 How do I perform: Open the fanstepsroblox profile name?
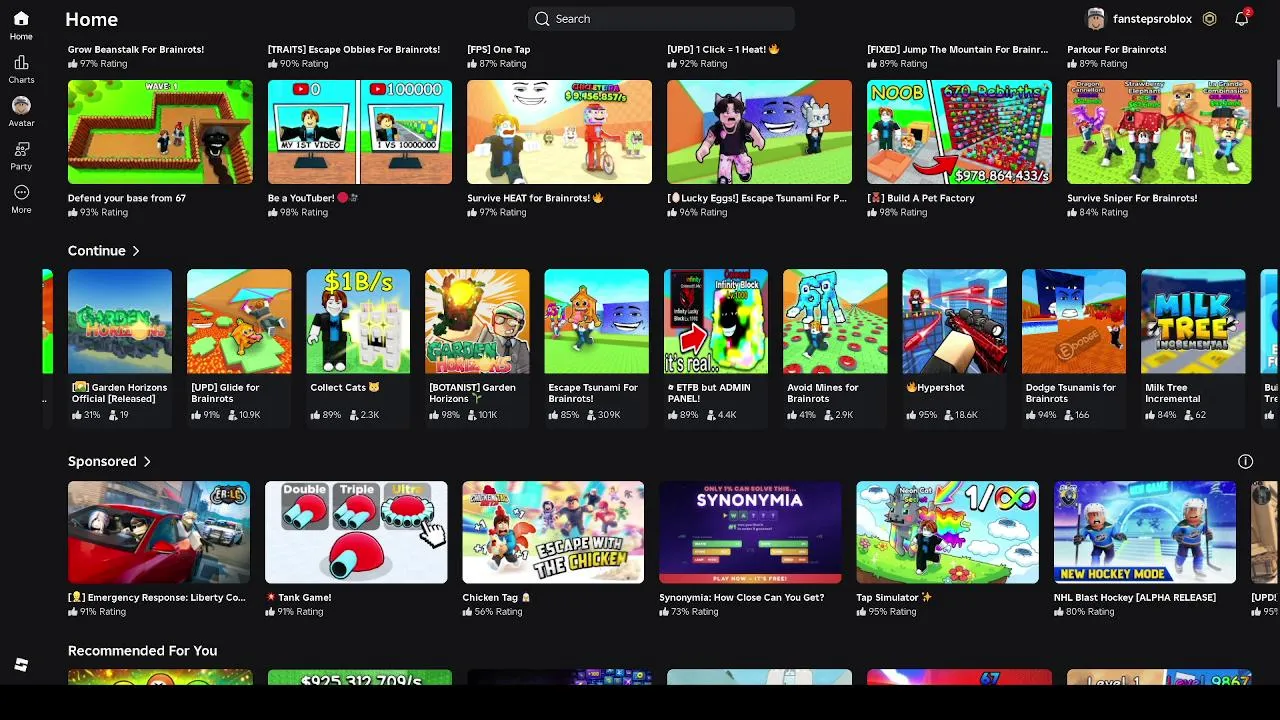(1152, 19)
